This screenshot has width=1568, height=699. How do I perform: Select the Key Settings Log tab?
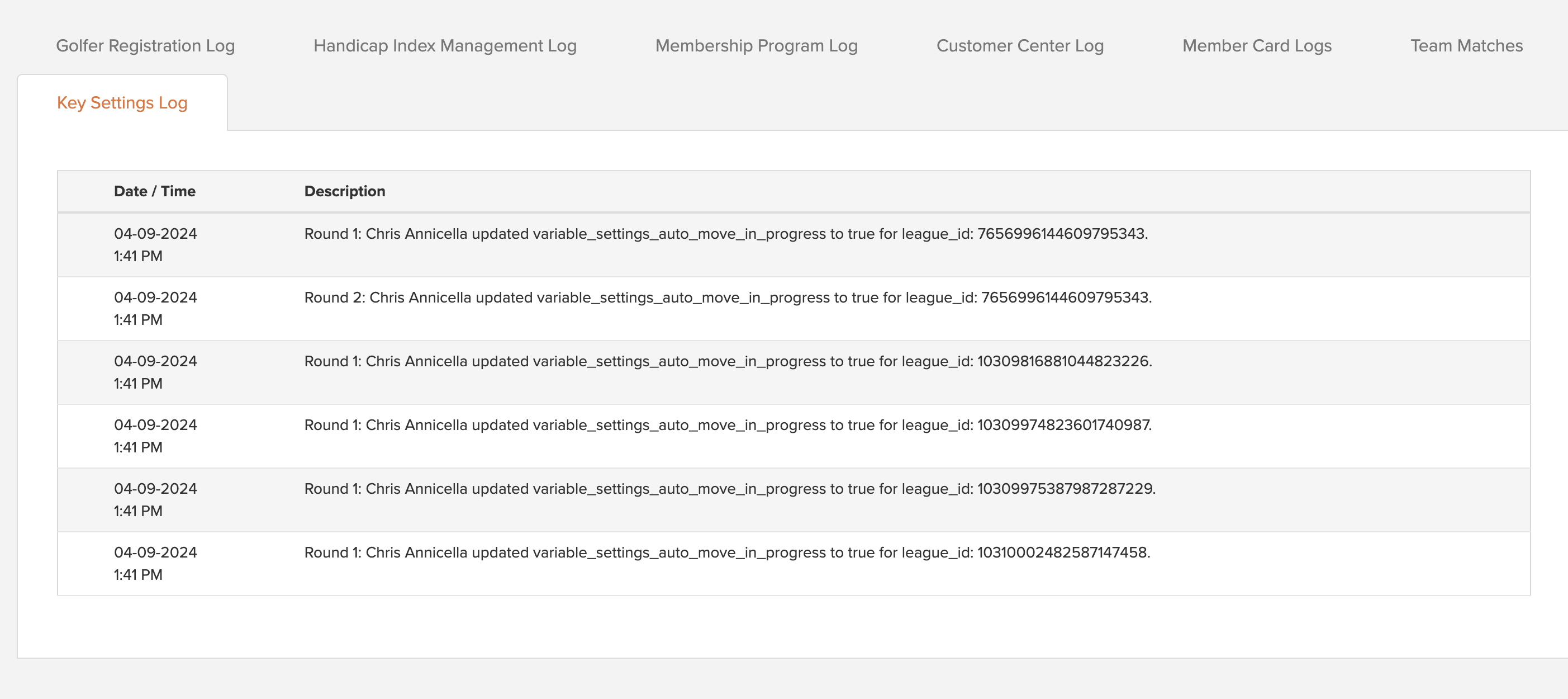point(122,103)
